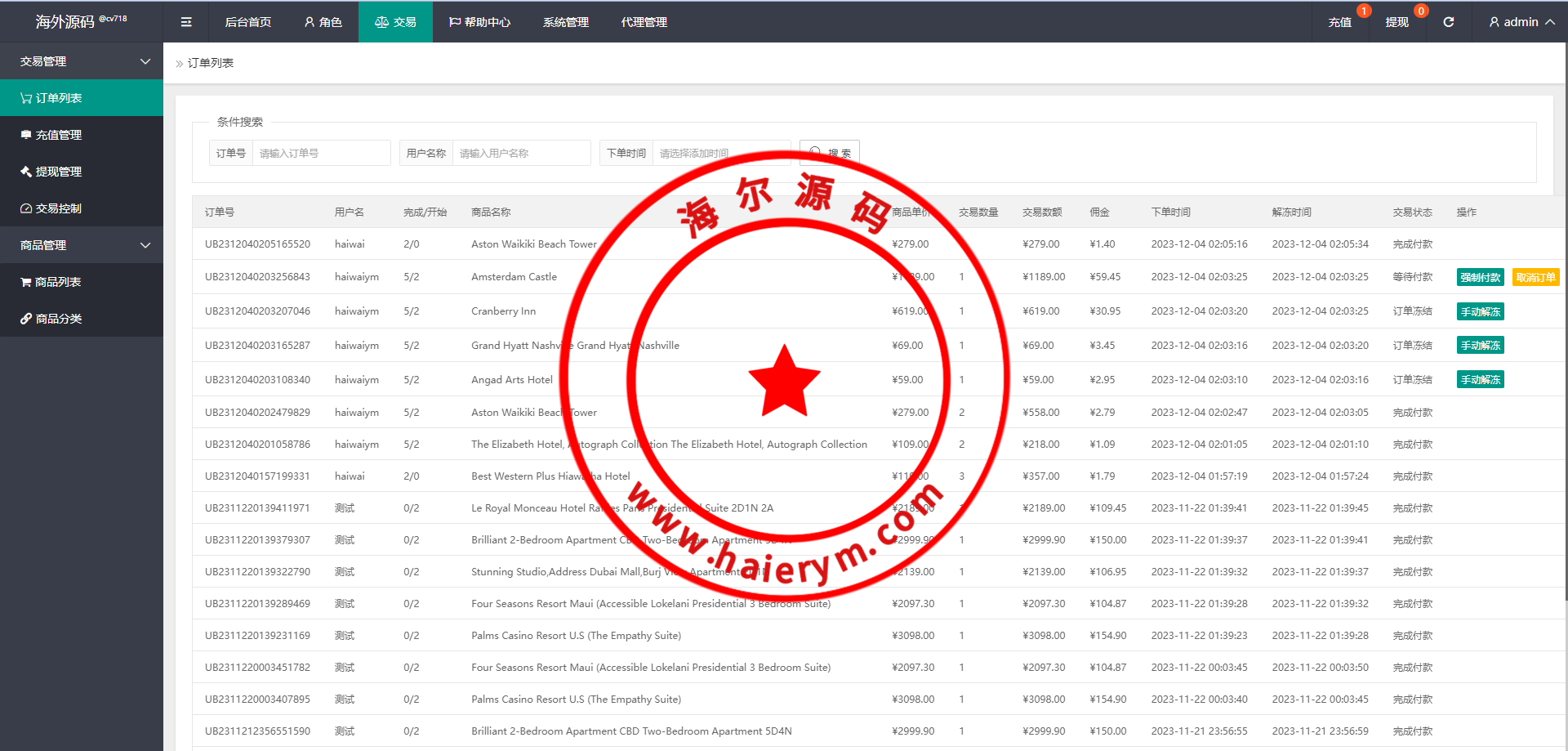Click the orange 取消订单 button

click(1535, 277)
